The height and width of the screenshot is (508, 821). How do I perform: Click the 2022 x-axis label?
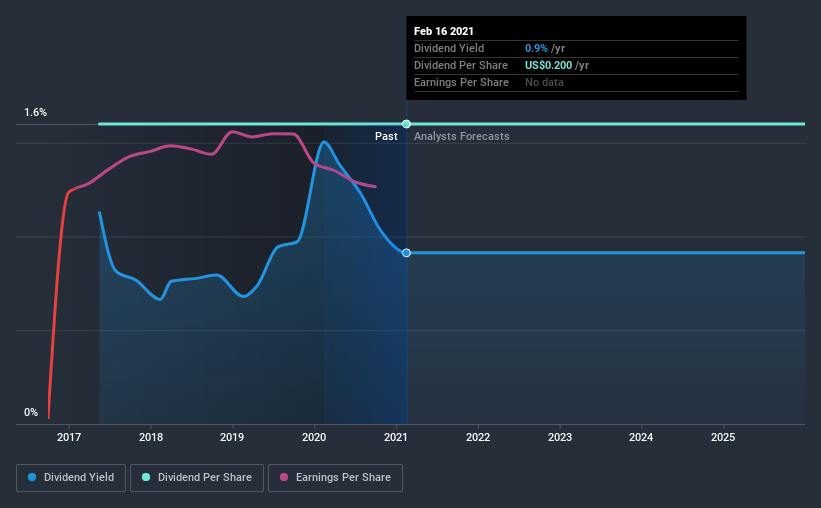478,437
